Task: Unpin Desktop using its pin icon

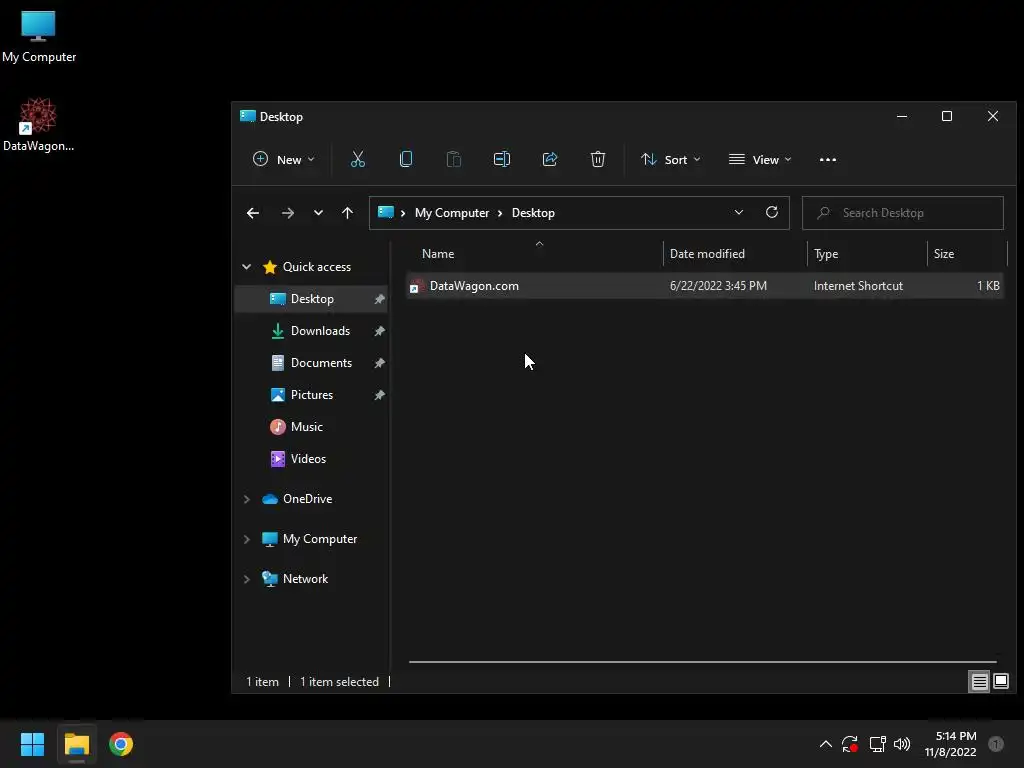Action: [x=379, y=299]
